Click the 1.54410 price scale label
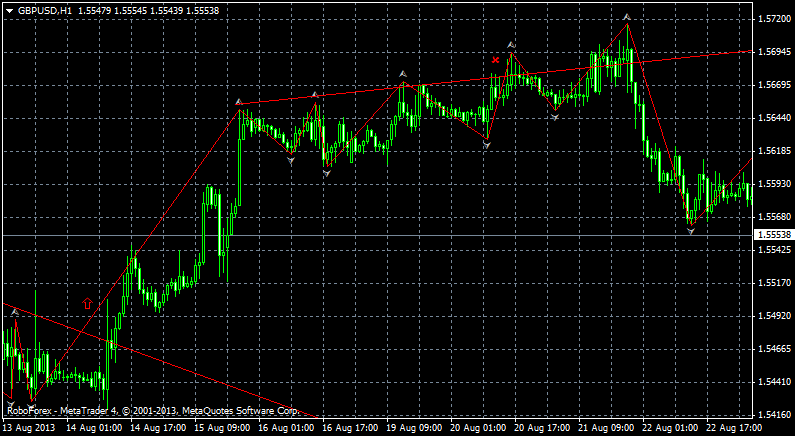This screenshot has width=795, height=436. click(774, 381)
